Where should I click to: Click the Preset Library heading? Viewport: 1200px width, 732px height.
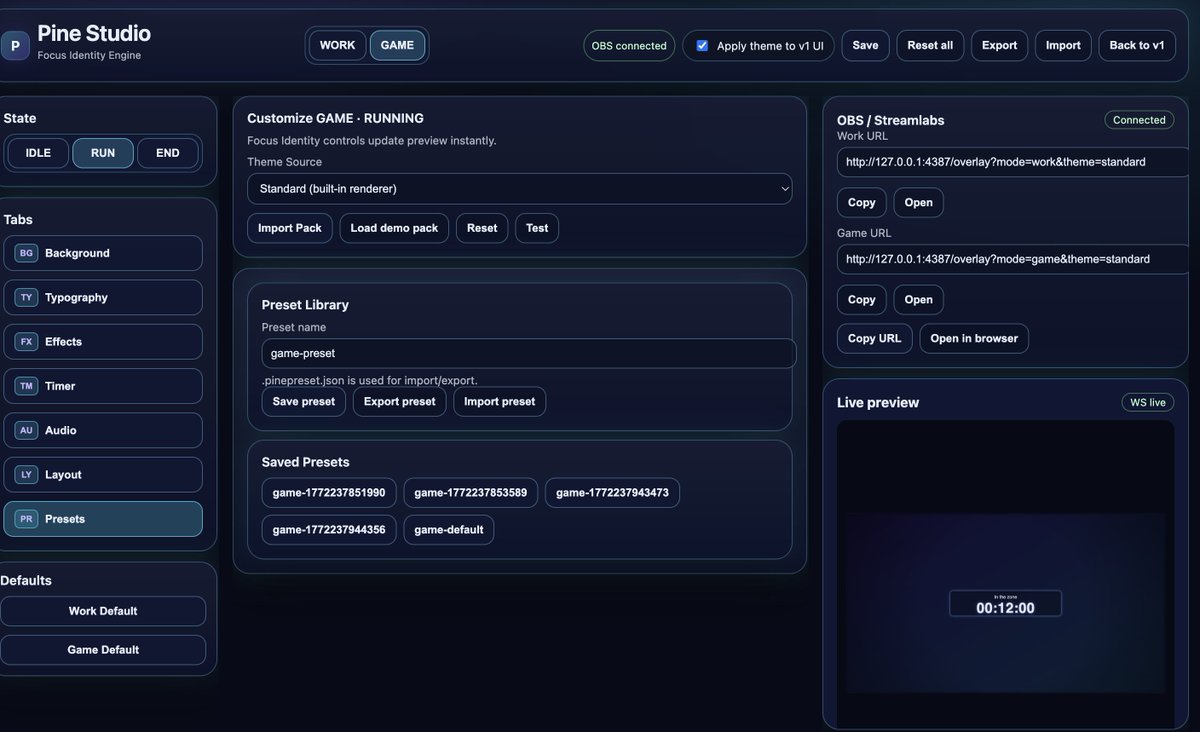[305, 305]
